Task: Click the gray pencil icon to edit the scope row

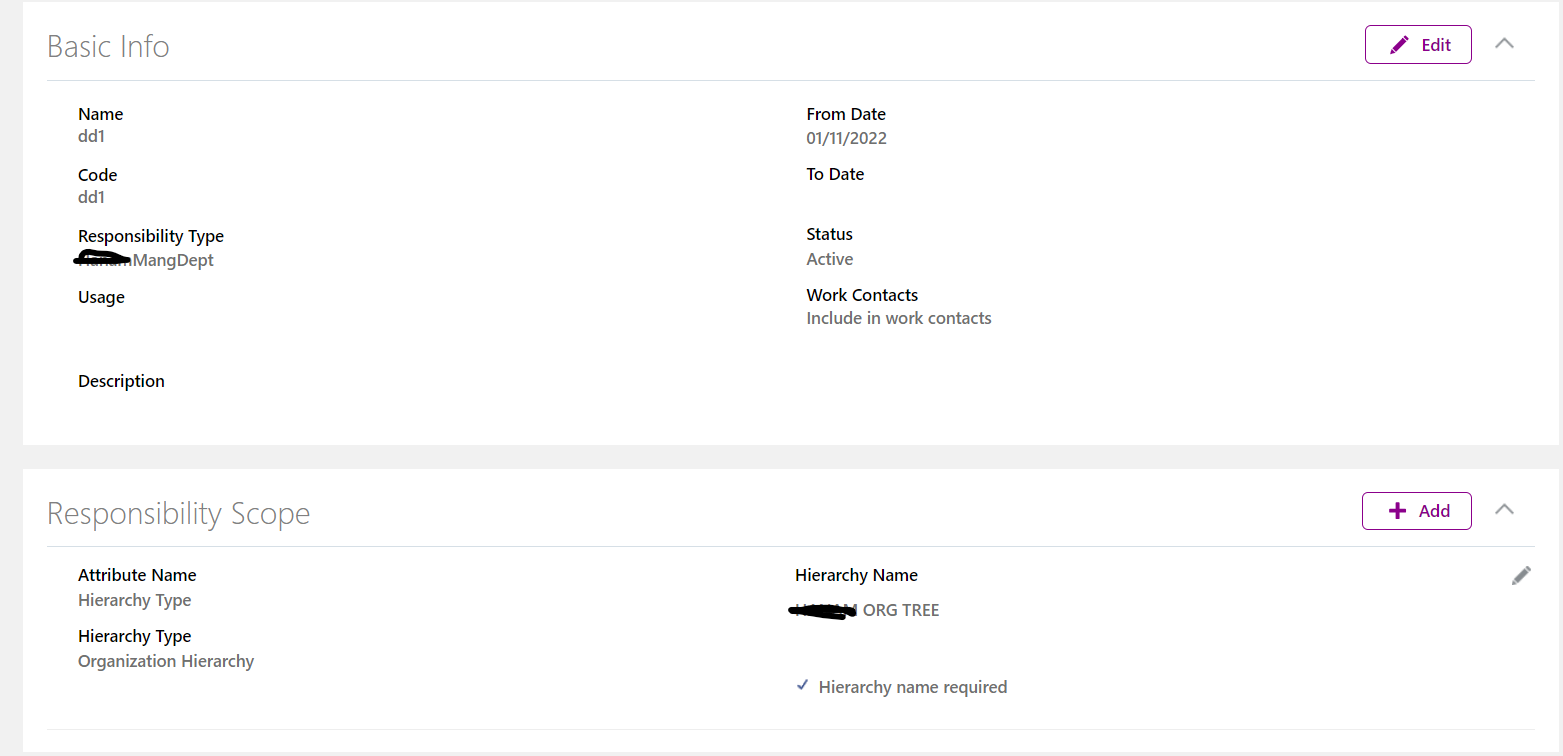Action: point(1521,575)
